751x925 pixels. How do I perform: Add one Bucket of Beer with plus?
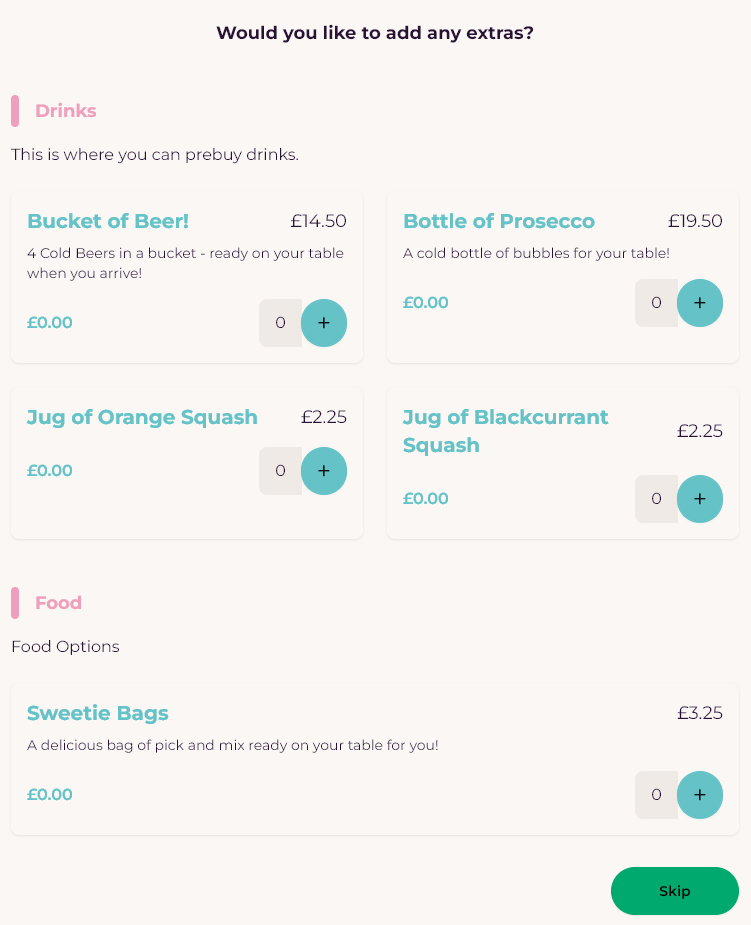tap(324, 323)
